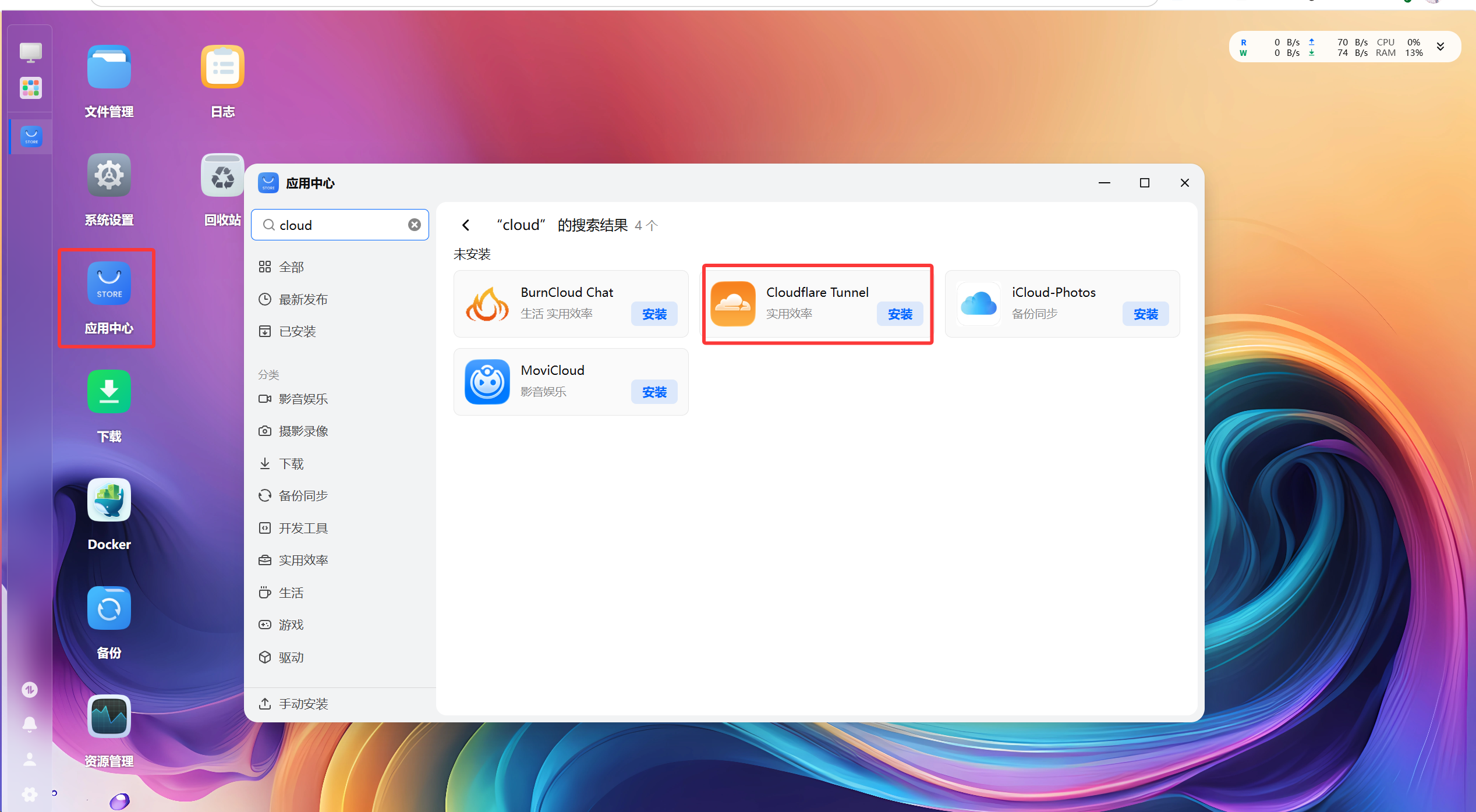Click 手动安装 manual install
This screenshot has width=1476, height=812.
(303, 704)
